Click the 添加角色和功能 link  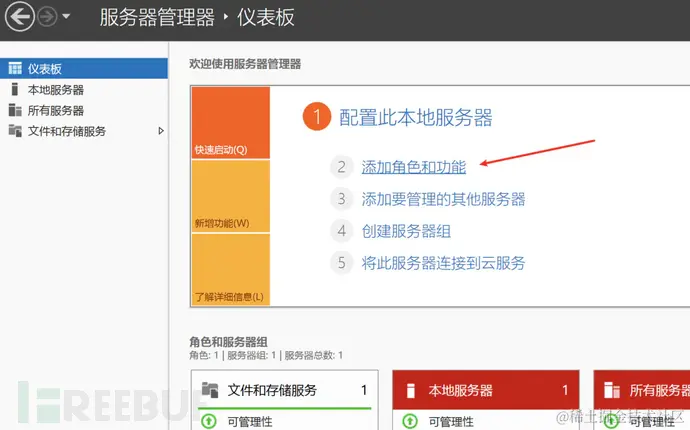tap(414, 167)
